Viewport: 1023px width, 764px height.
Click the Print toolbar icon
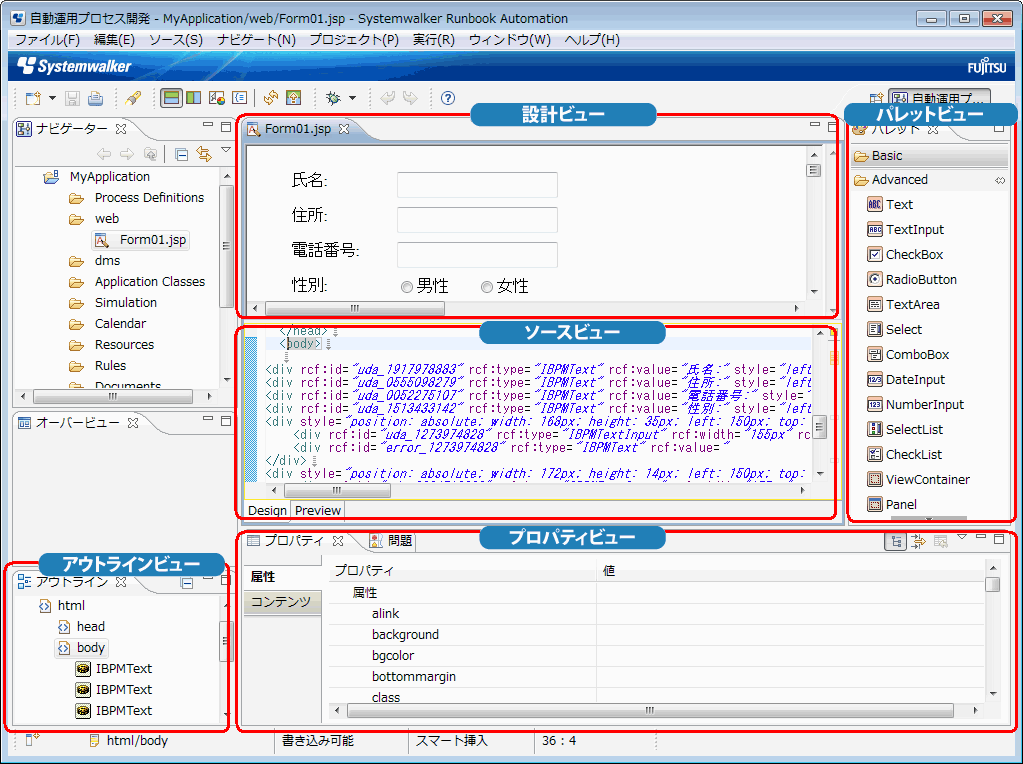pyautogui.click(x=95, y=99)
